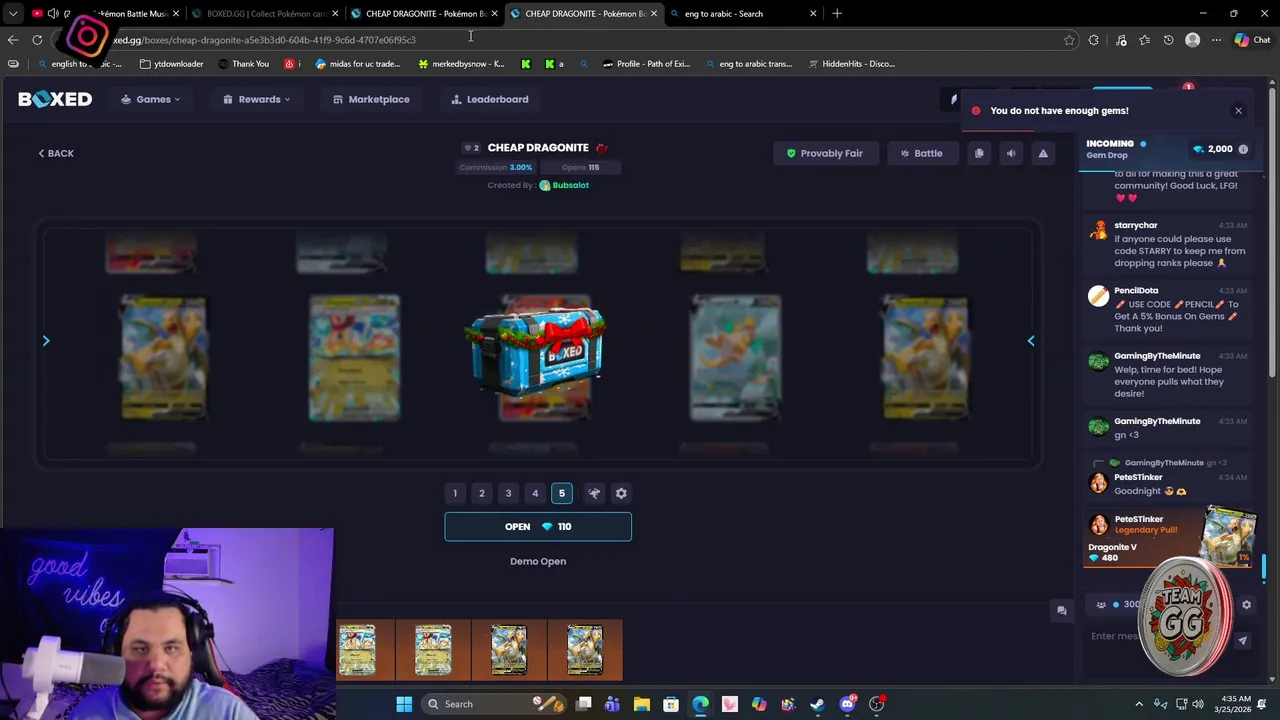The width and height of the screenshot is (1280, 720).
Task: Open Discord from taskbar
Action: pos(847,704)
